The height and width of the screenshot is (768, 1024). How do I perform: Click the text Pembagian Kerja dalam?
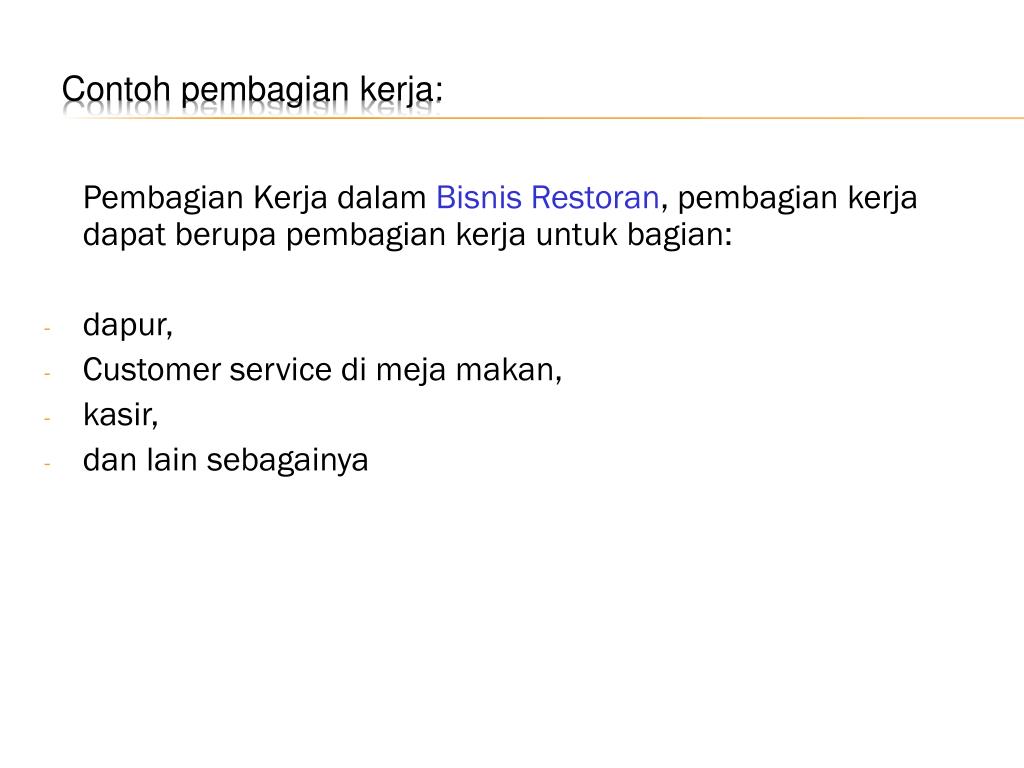click(x=255, y=199)
